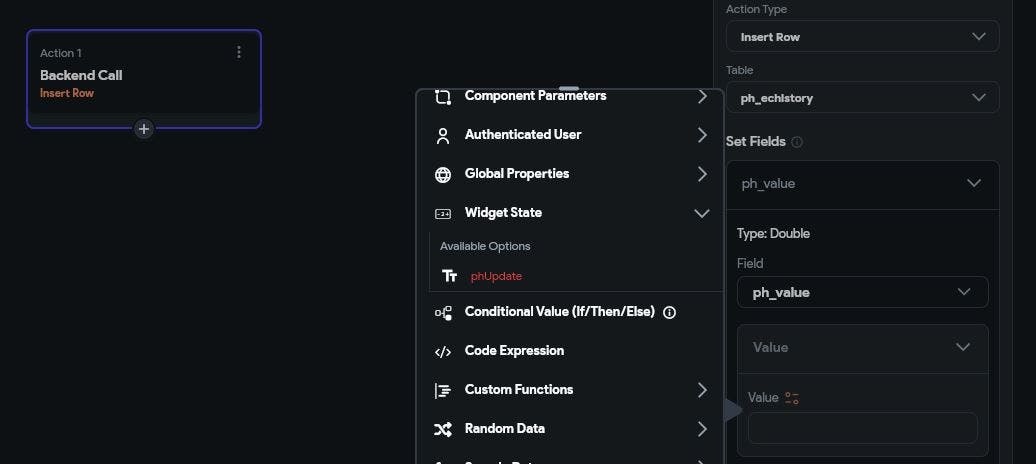Open the Action Type Insert Row dropdown

tap(862, 37)
